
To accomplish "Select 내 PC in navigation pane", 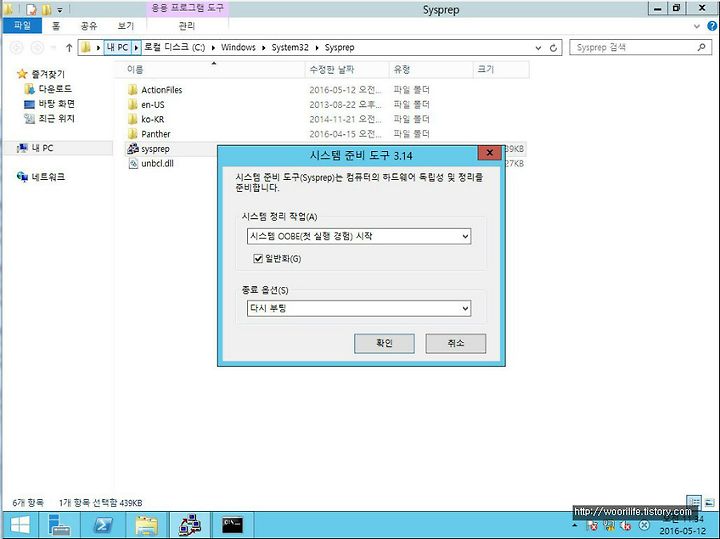I will tap(42, 148).
